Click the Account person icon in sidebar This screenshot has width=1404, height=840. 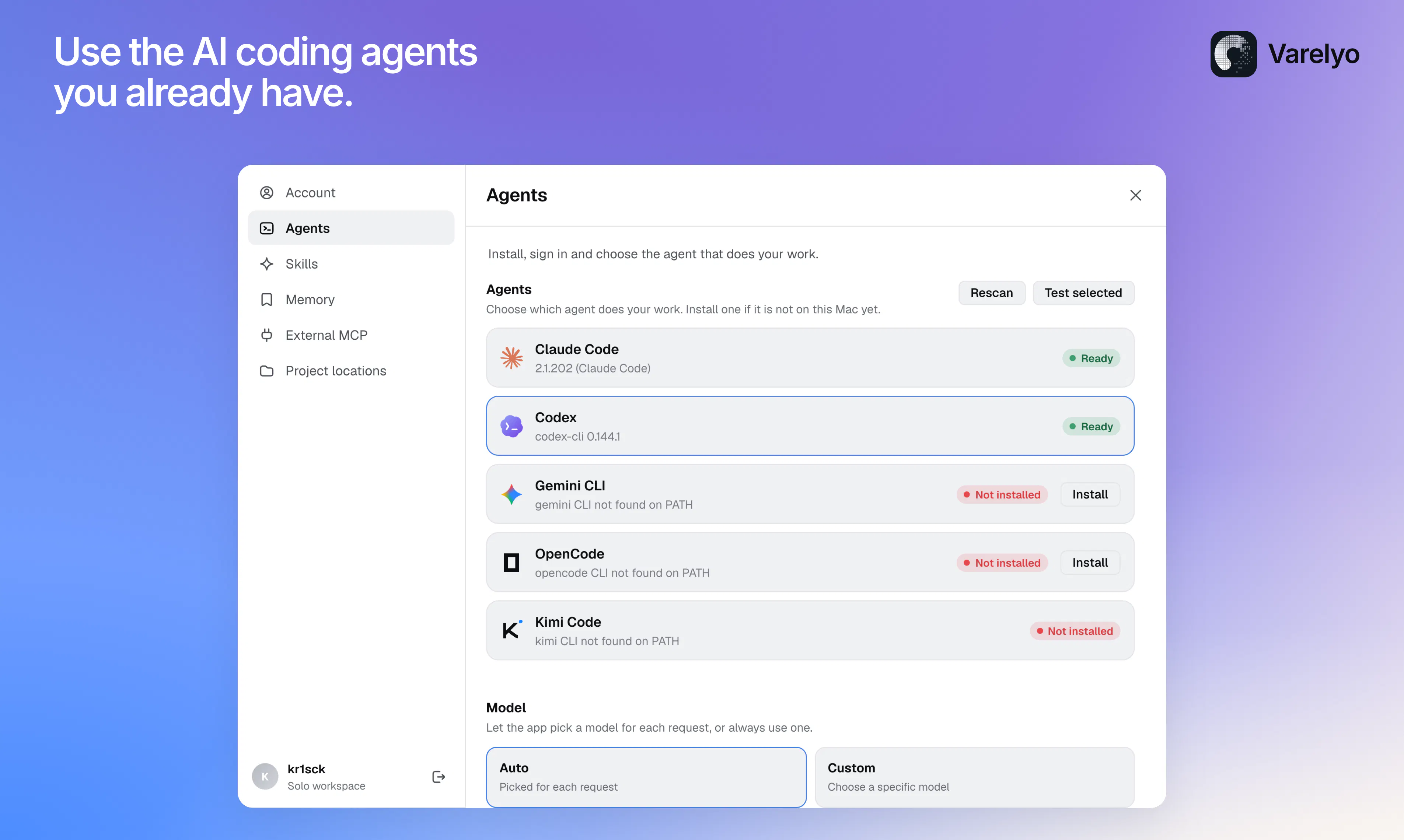tap(267, 192)
